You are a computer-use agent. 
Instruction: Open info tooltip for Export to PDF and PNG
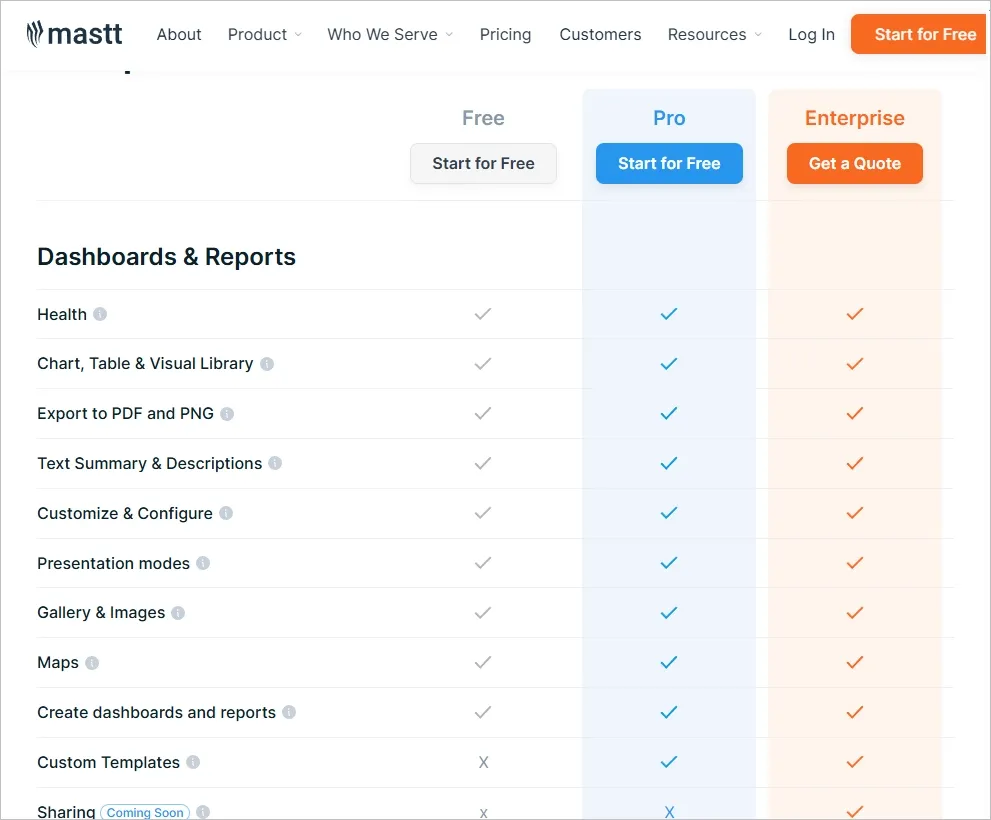(227, 414)
